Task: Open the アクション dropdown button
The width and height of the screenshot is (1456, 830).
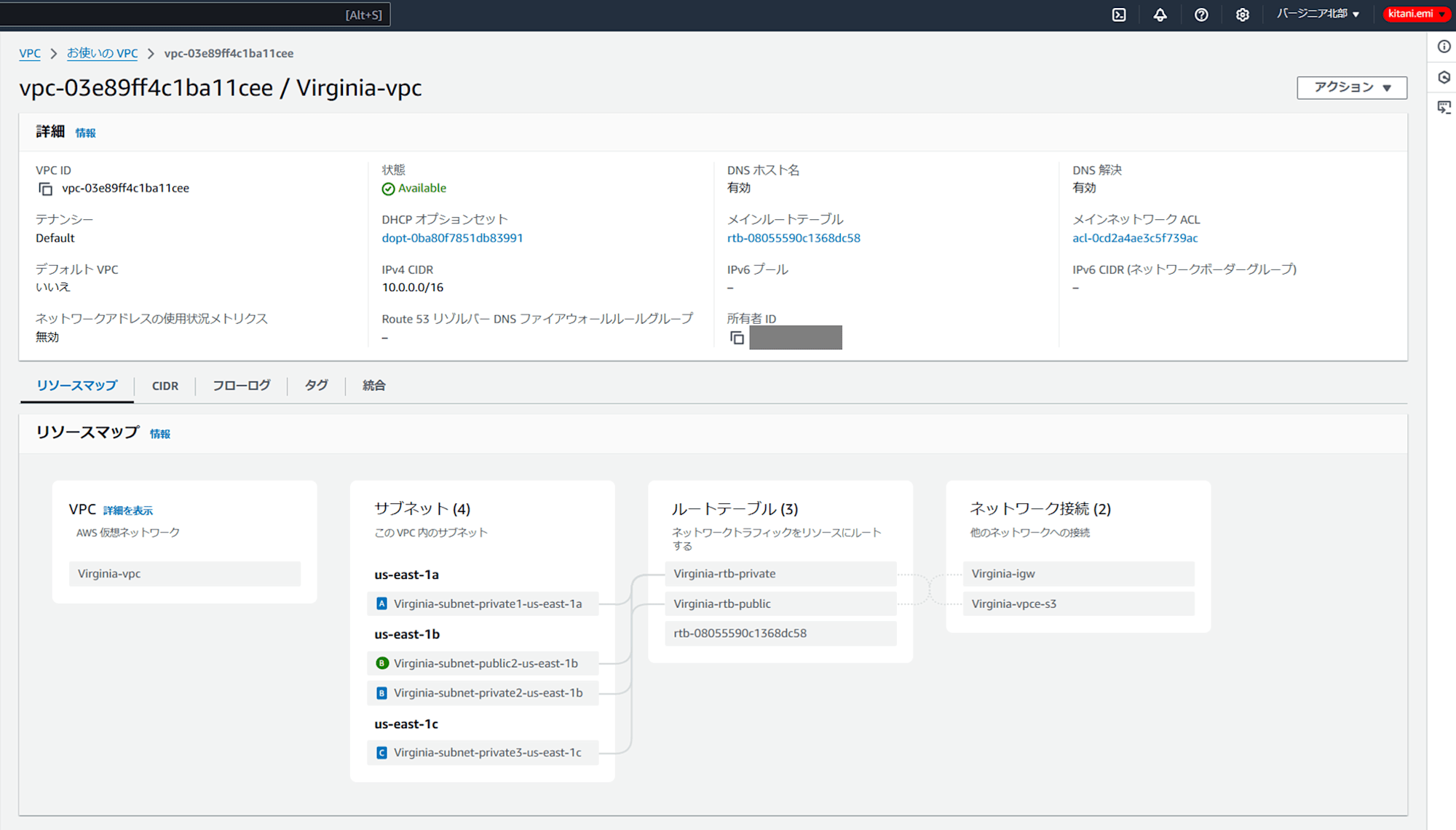Action: pos(1352,87)
